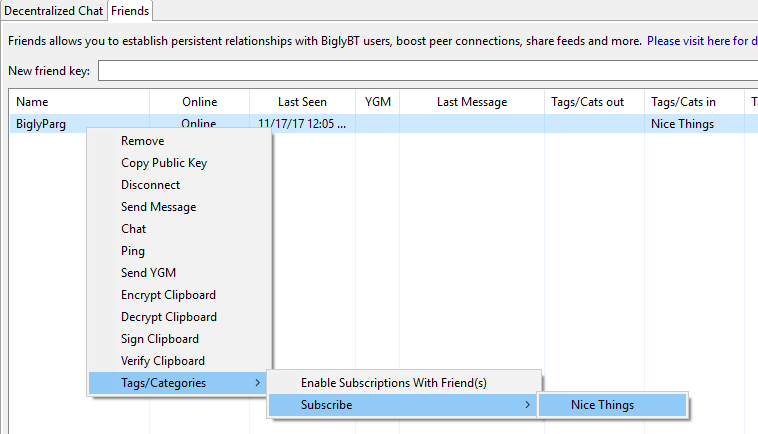Image resolution: width=758 pixels, height=434 pixels.
Task: Select the BiglyParg friend row name
Action: click(x=41, y=124)
